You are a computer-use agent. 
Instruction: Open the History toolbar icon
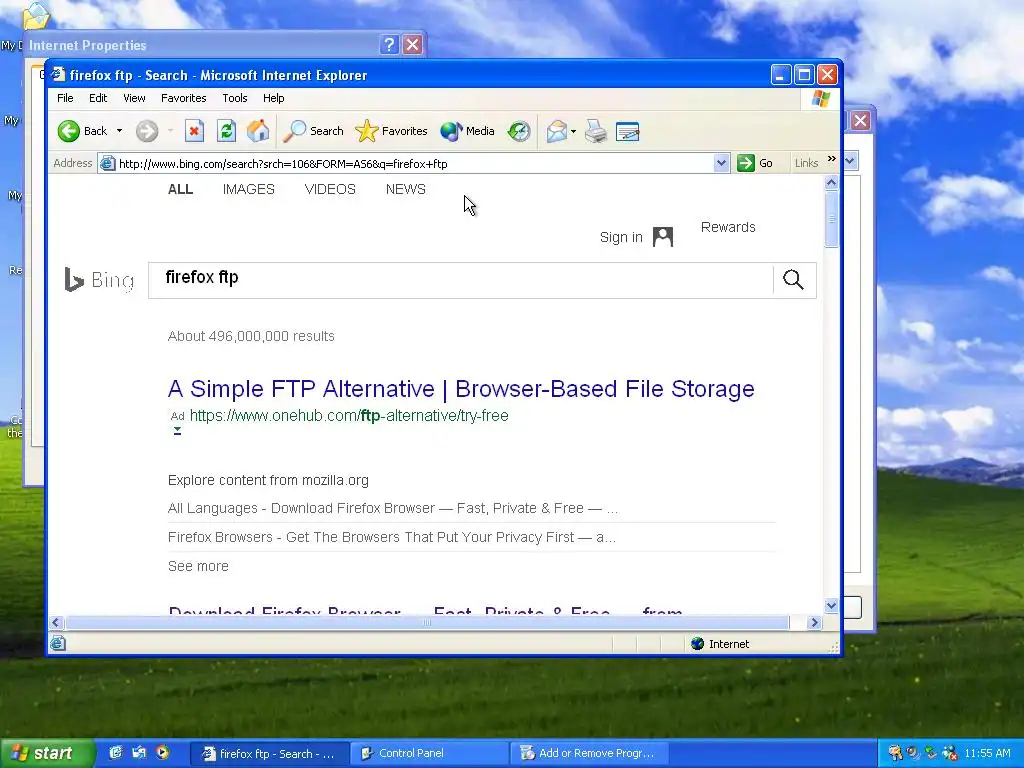click(519, 131)
